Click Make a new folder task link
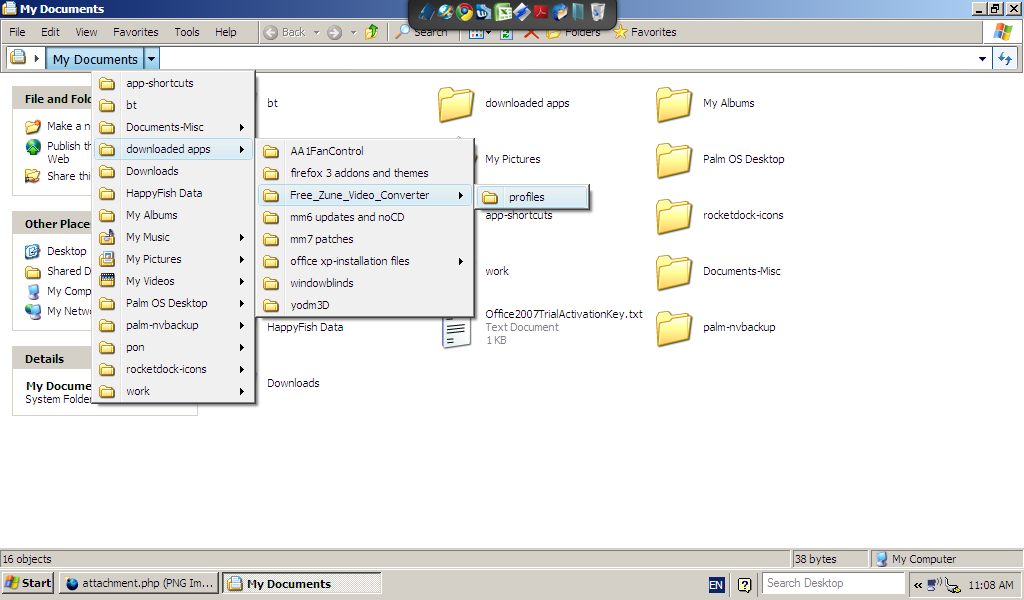 pyautogui.click(x=68, y=126)
